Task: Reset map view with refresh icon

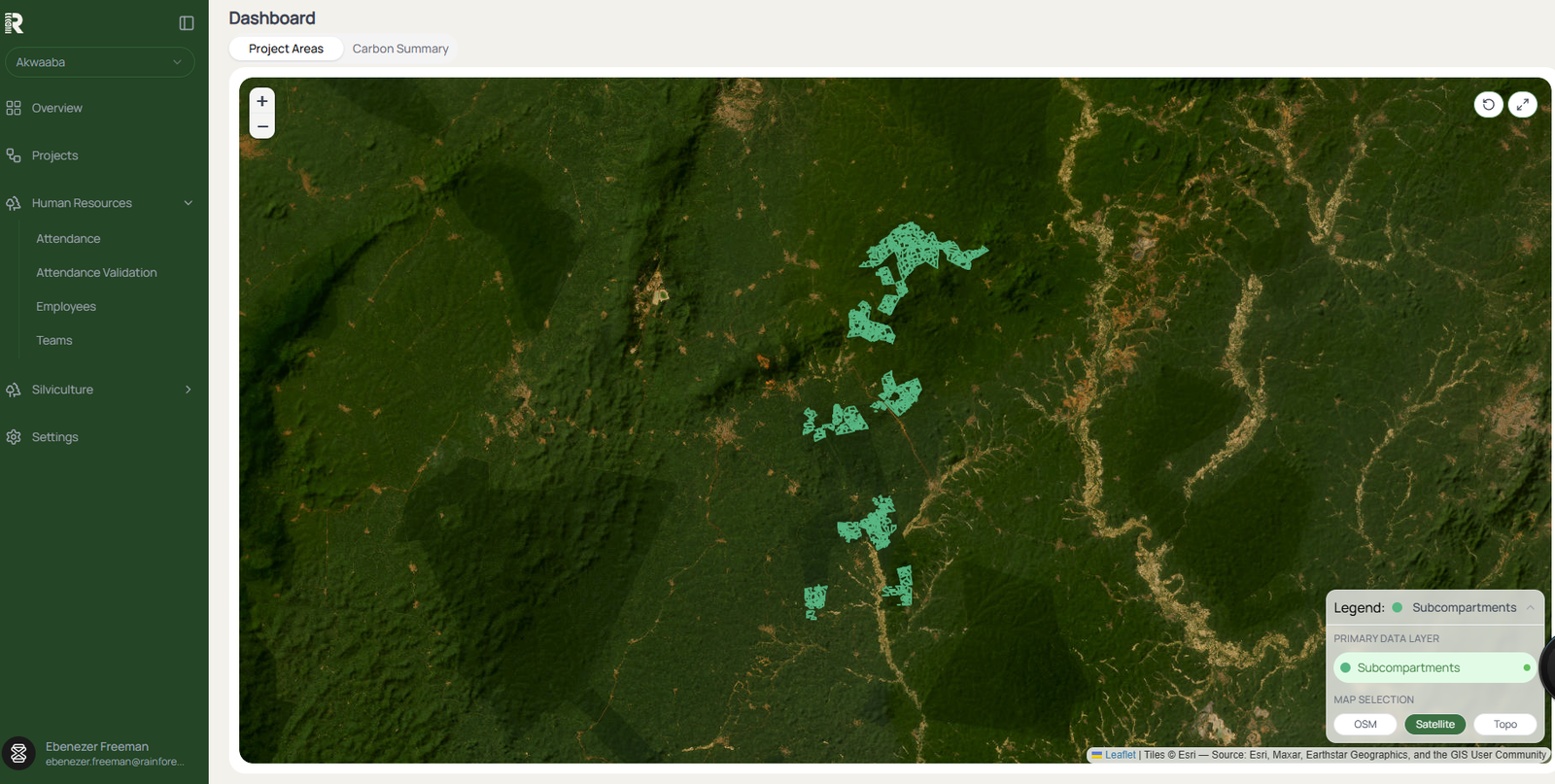Action: click(1488, 104)
